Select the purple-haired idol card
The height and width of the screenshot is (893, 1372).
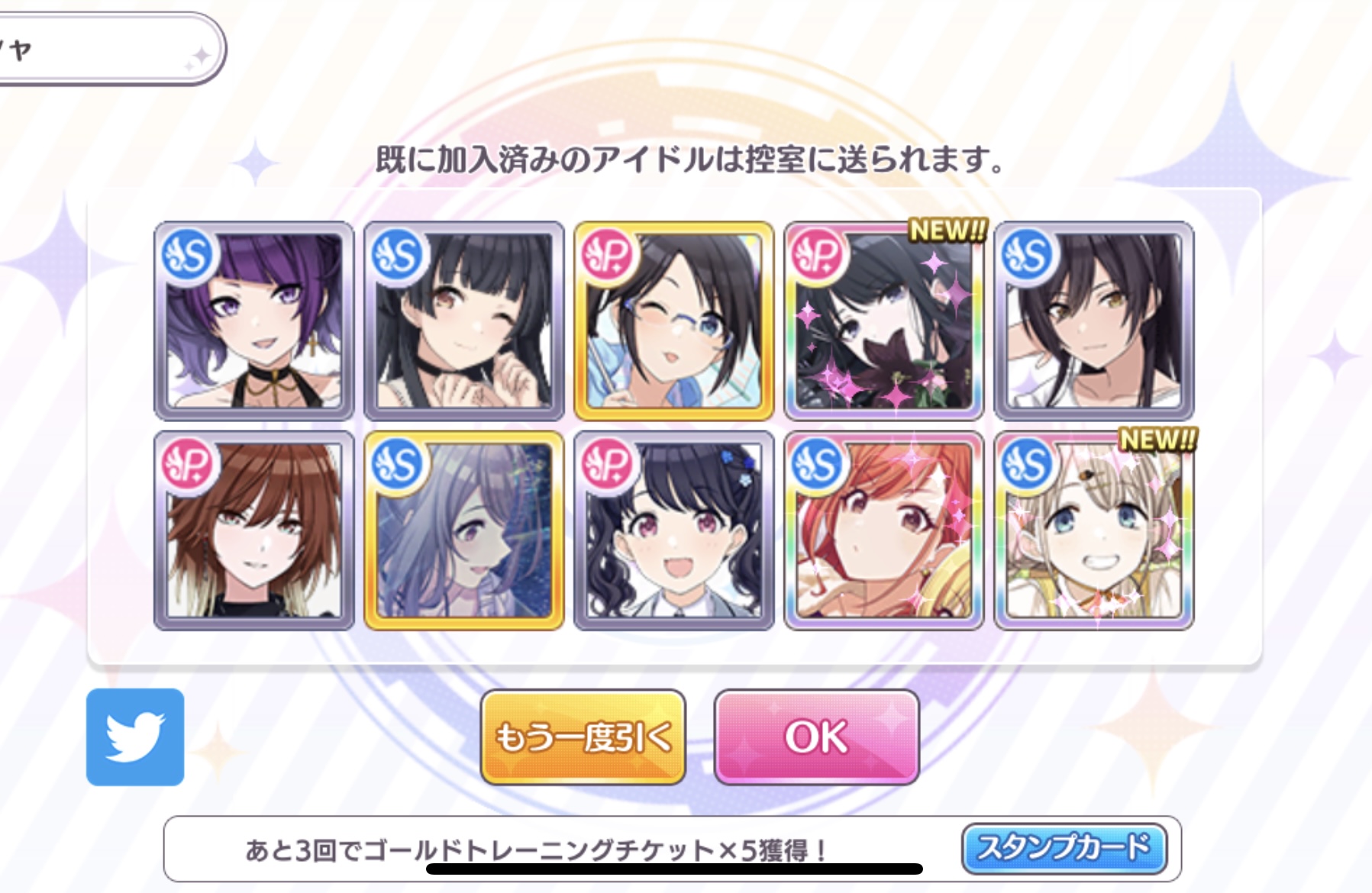coord(254,321)
